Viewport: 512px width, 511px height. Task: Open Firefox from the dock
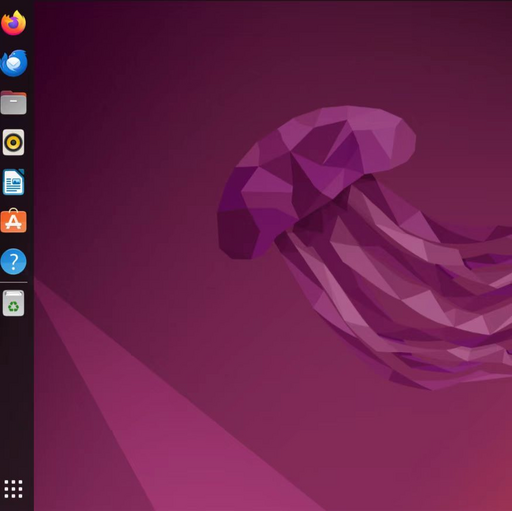(13, 23)
